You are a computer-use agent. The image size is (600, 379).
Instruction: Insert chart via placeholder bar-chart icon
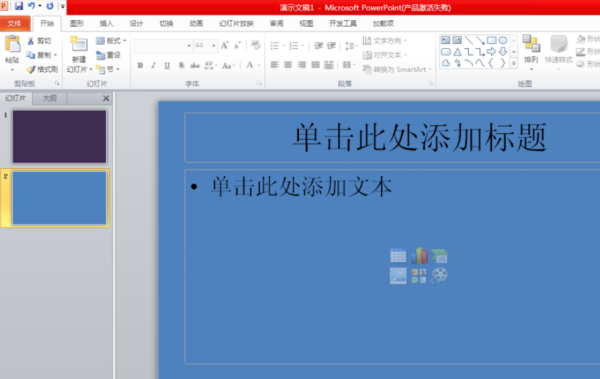(419, 256)
